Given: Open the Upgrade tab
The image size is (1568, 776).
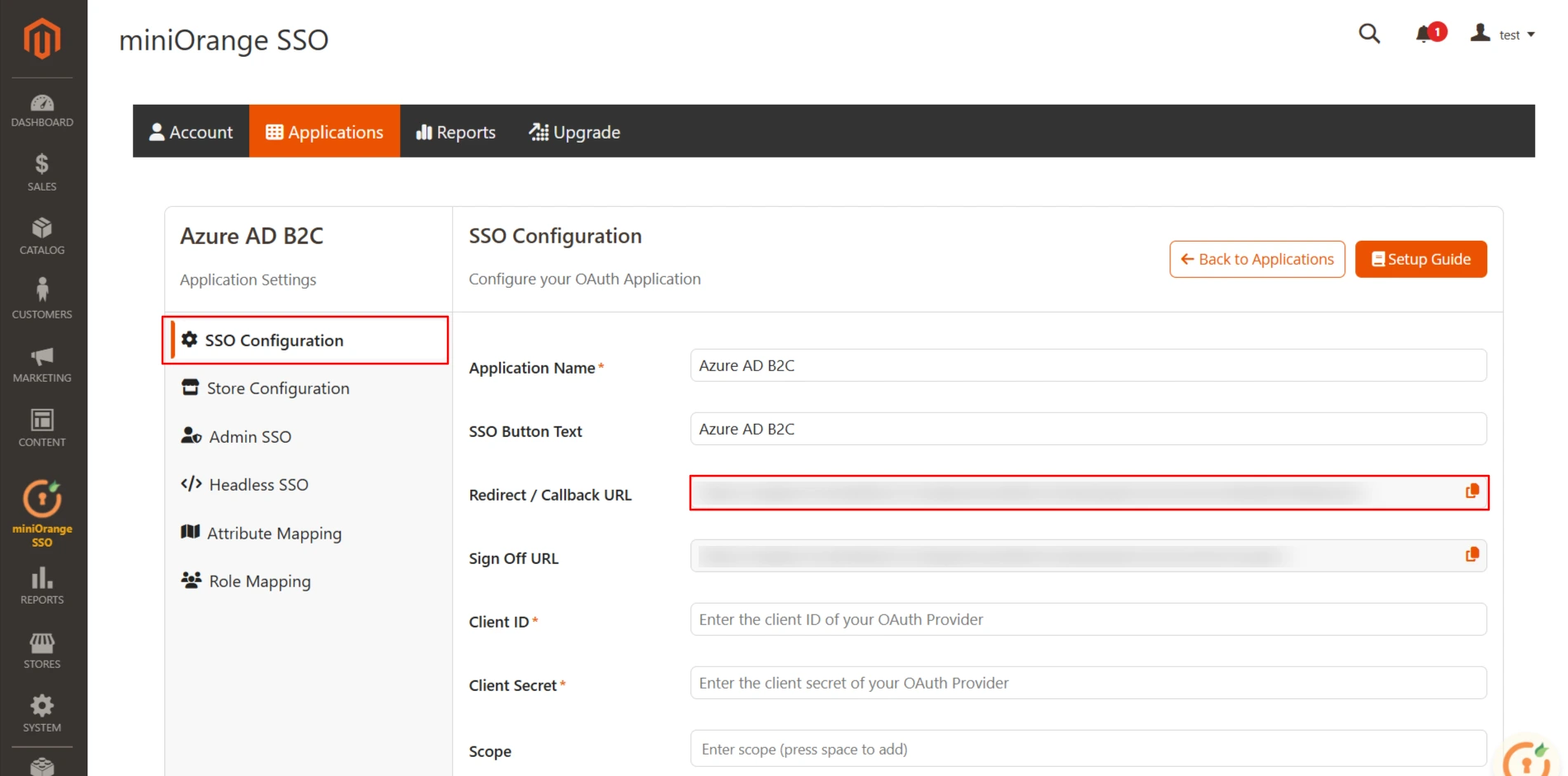Looking at the screenshot, I should coord(574,131).
